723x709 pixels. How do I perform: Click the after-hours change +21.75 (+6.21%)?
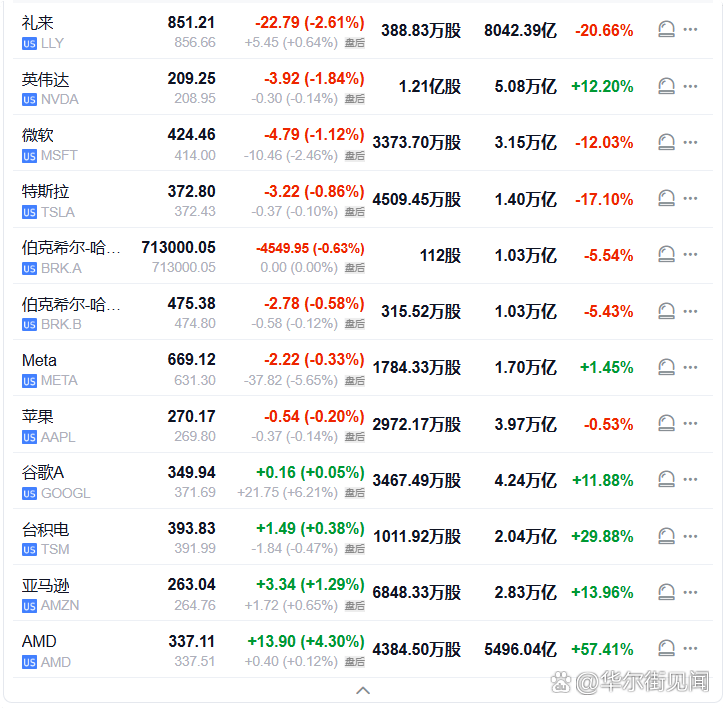287,493
